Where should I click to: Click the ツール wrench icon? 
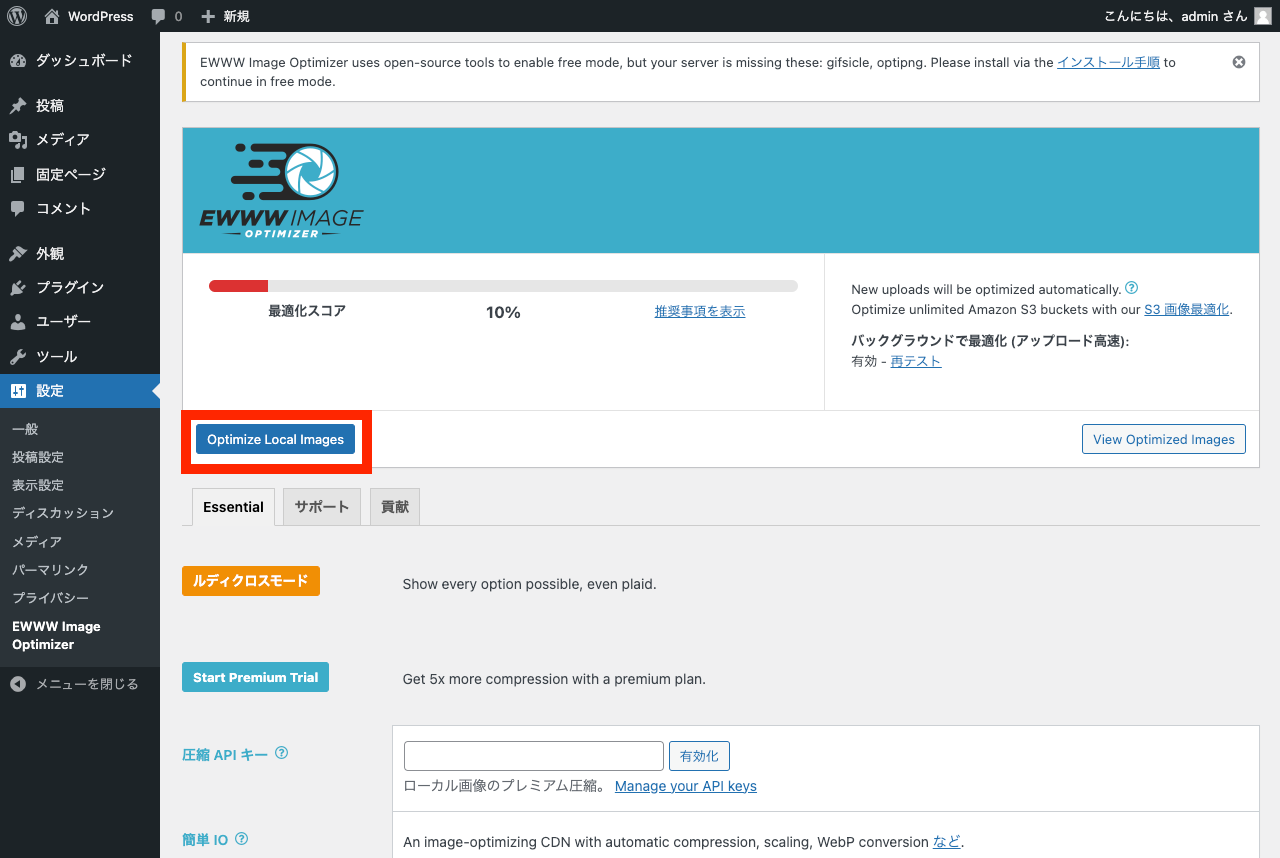[18, 356]
